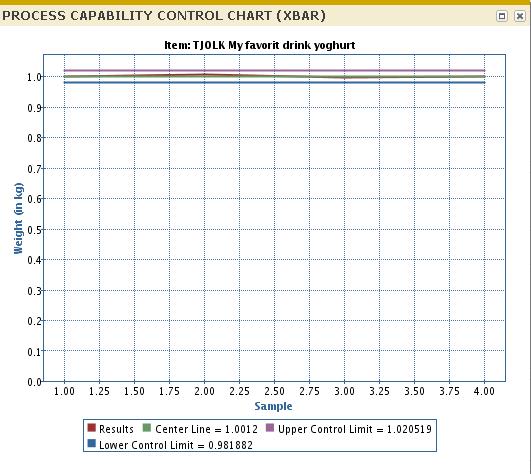Maximize the Process Capability Control Chart panel
Screen dimensions: 531x474
coord(502,16)
